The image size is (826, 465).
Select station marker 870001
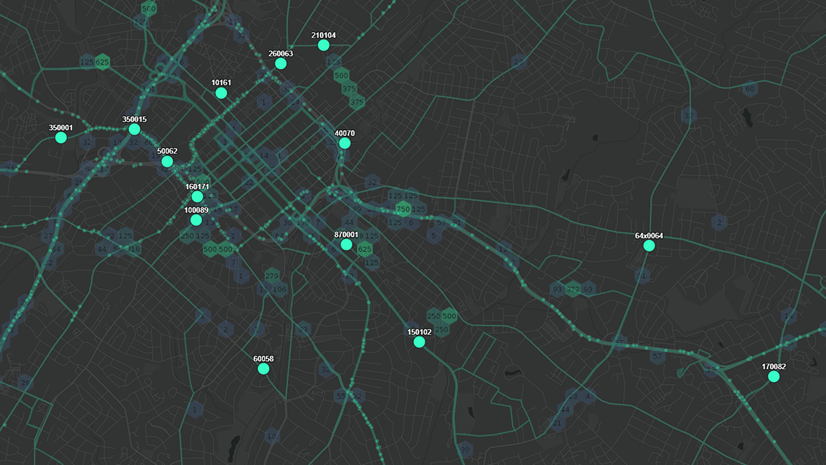tap(346, 244)
